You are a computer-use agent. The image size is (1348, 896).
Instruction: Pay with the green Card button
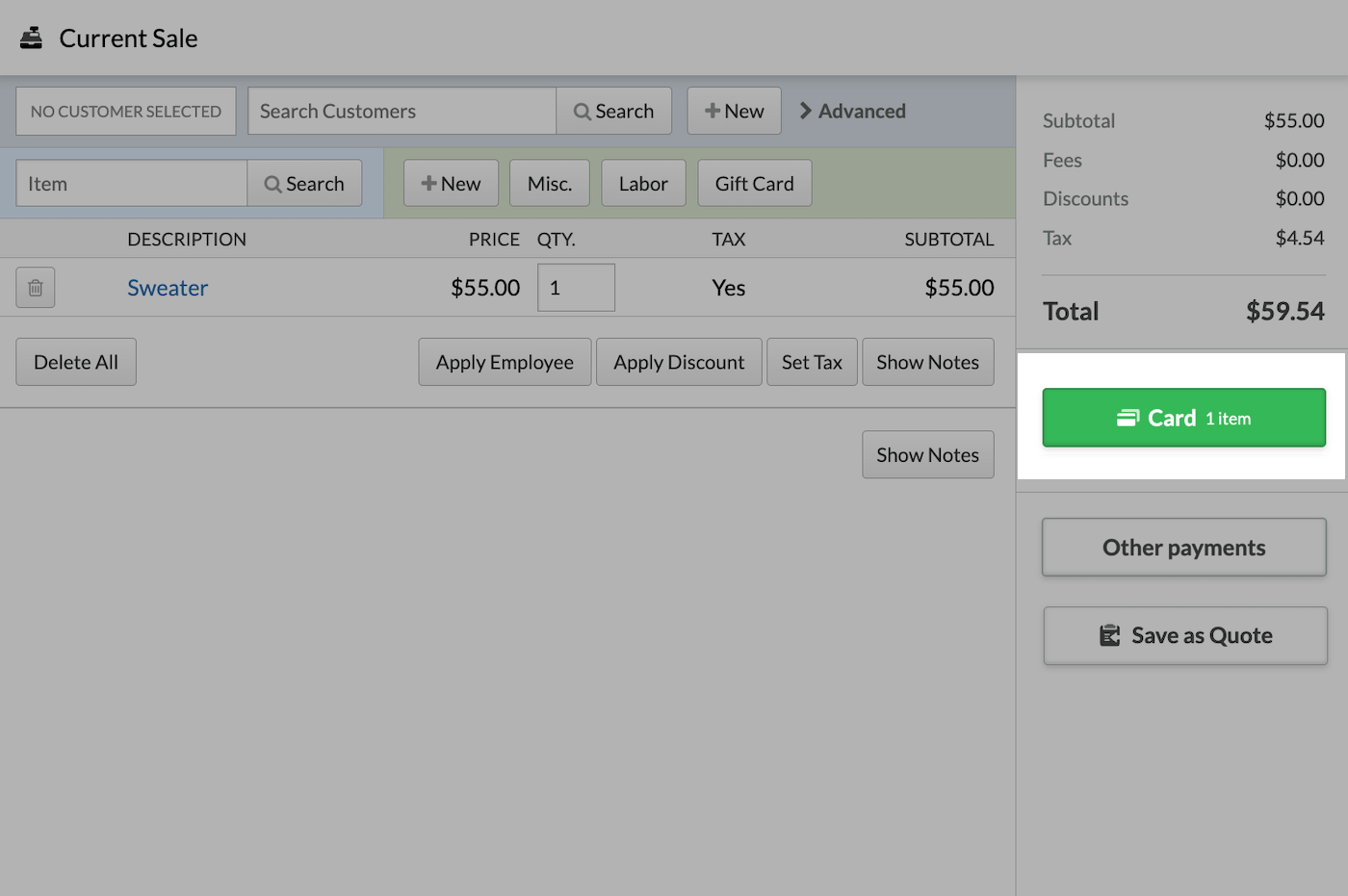pyautogui.click(x=1184, y=418)
